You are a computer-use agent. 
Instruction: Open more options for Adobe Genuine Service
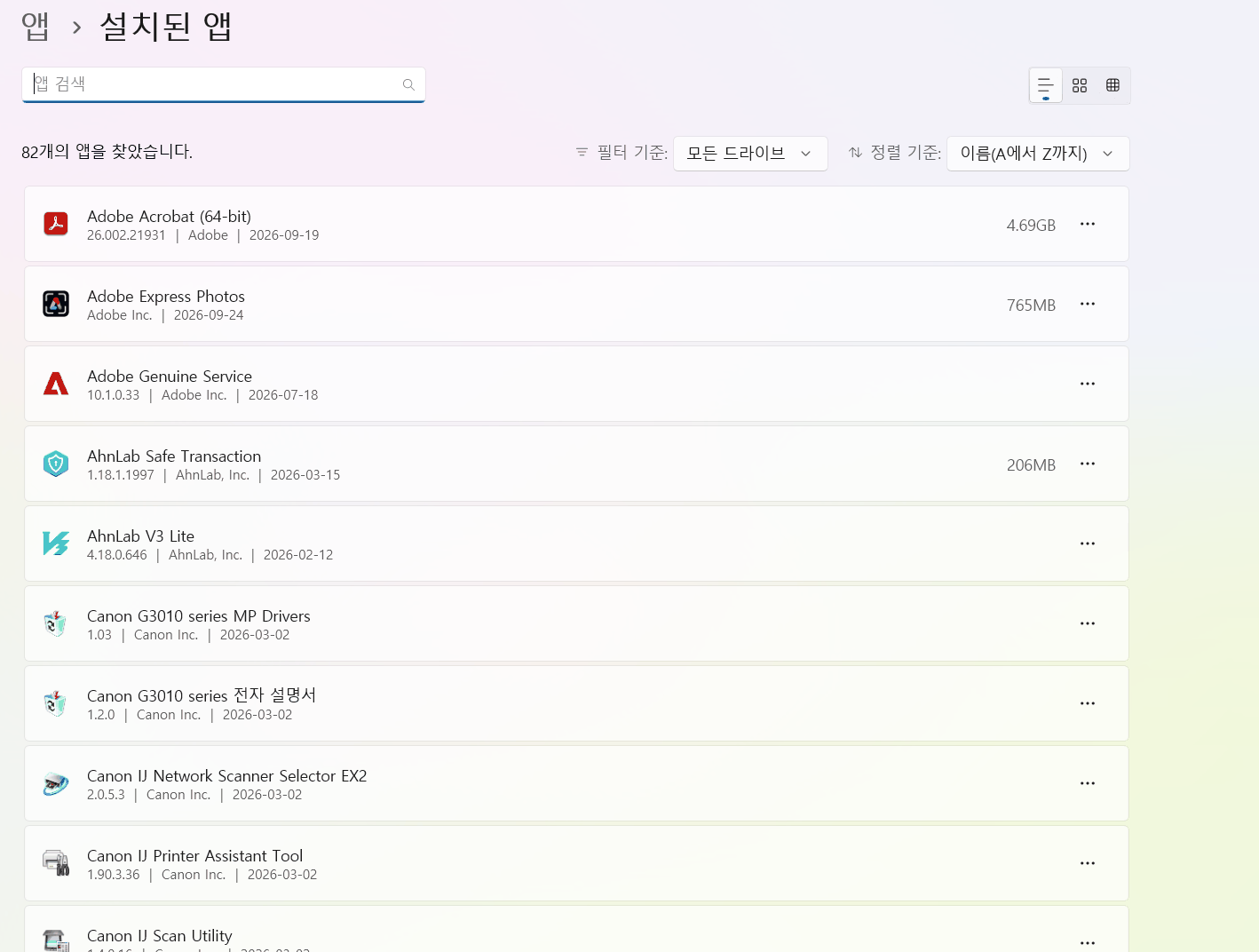pyautogui.click(x=1088, y=384)
